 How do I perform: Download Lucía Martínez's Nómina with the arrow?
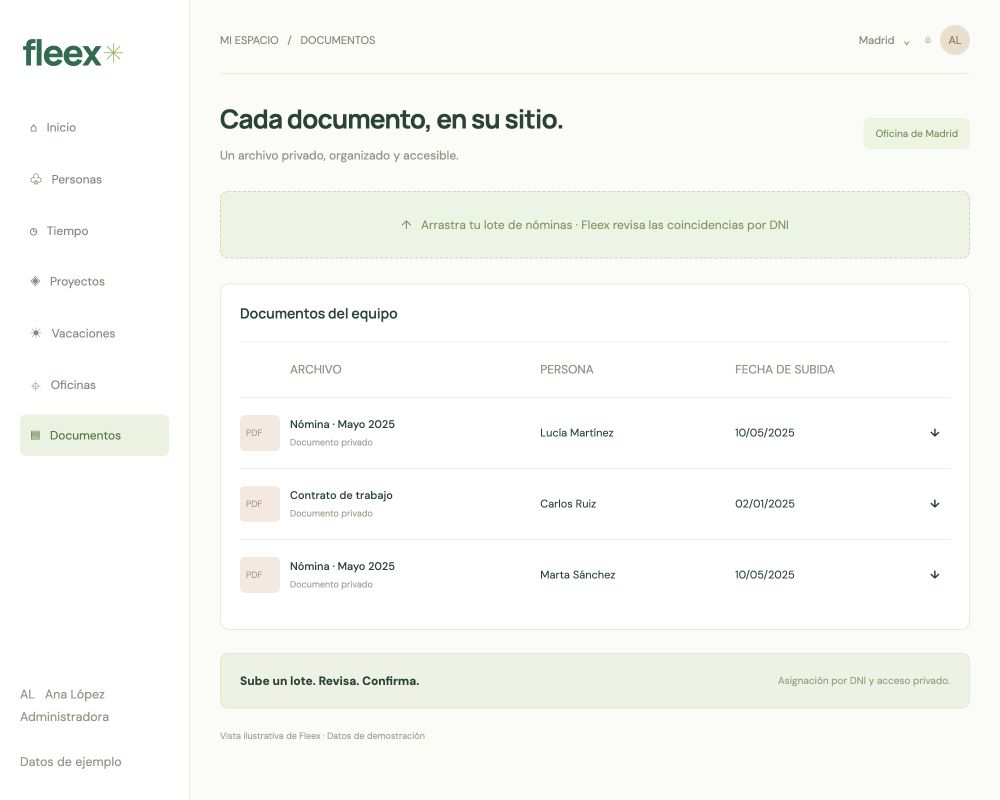click(x=934, y=433)
